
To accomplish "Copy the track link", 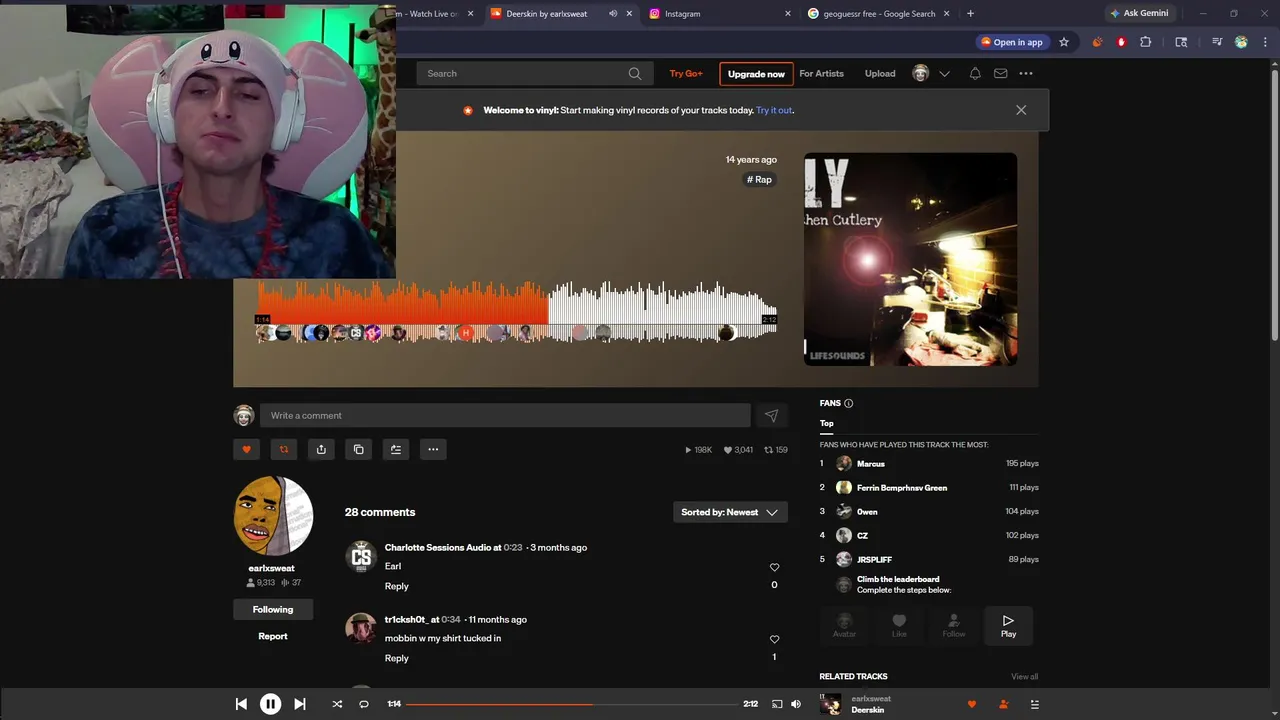I will (359, 449).
